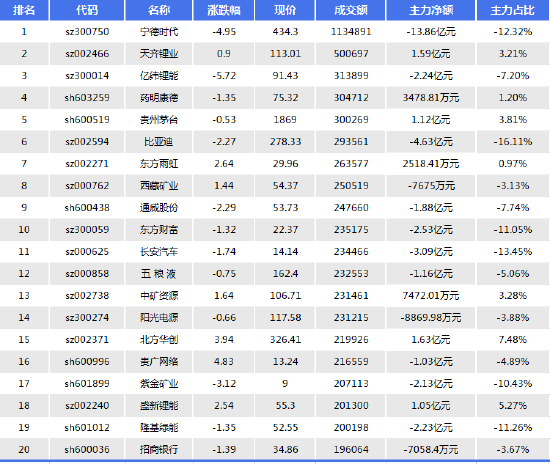Open stock code sz002466
This screenshot has height=464, width=550.
coord(87,54)
